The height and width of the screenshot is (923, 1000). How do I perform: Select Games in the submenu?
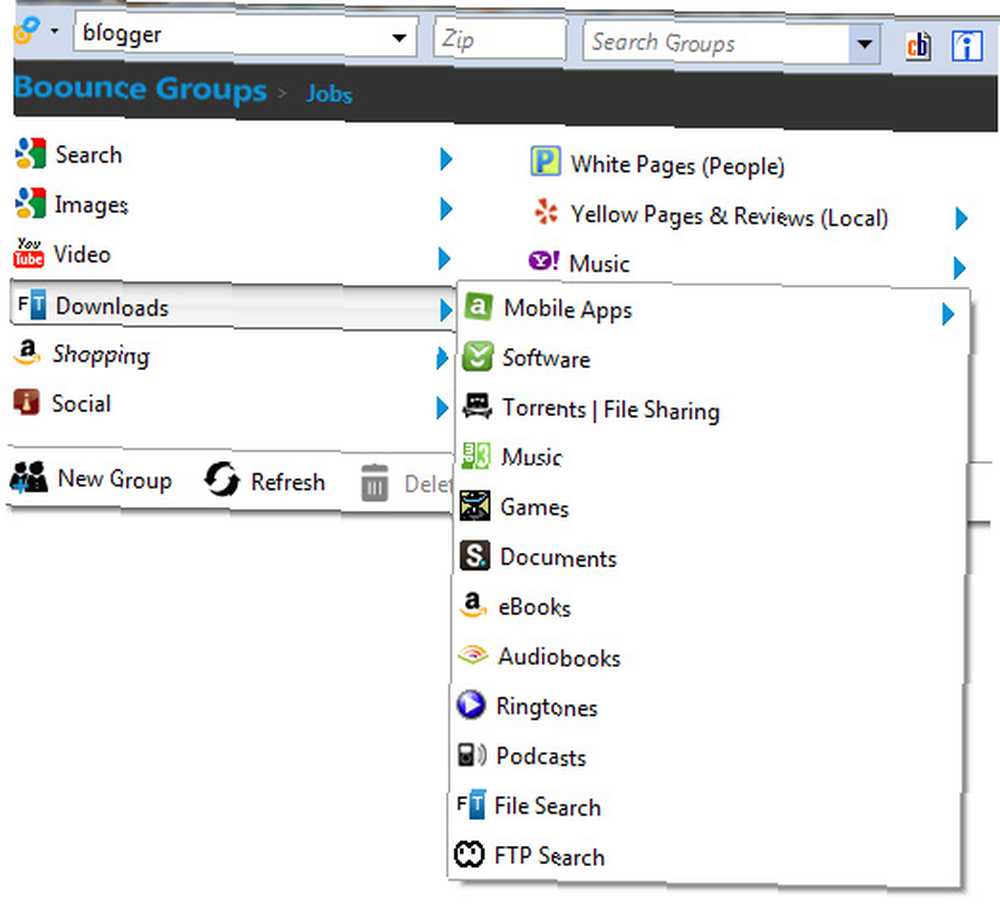[534, 507]
